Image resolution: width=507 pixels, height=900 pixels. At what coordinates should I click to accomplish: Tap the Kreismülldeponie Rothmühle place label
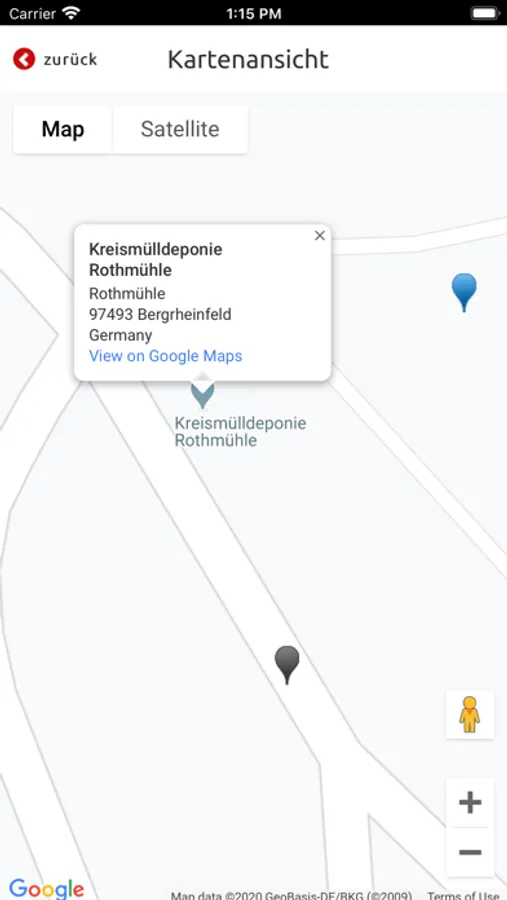tap(240, 432)
